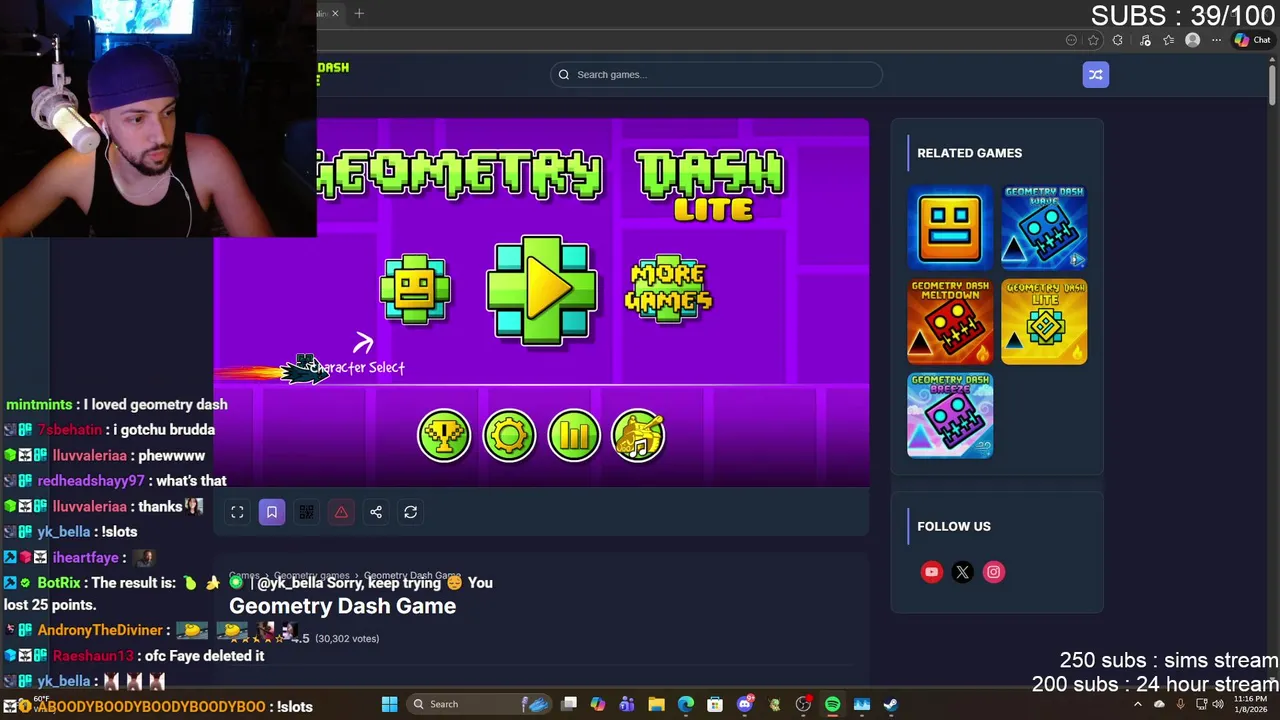Image resolution: width=1280 pixels, height=720 pixels.
Task: Open the YouTube follow icon
Action: pyautogui.click(x=931, y=572)
